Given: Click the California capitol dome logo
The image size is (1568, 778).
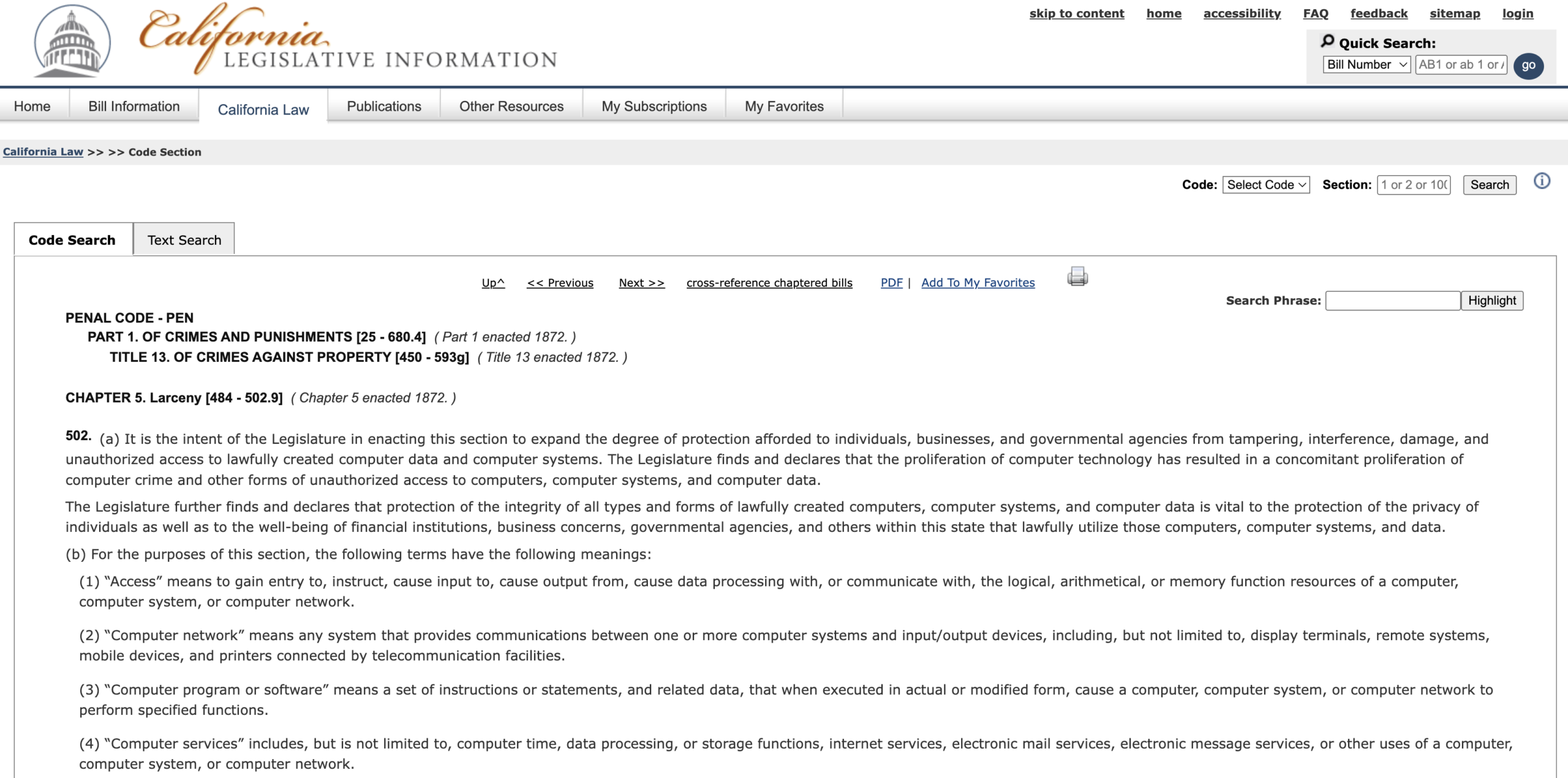Looking at the screenshot, I should pyautogui.click(x=72, y=42).
